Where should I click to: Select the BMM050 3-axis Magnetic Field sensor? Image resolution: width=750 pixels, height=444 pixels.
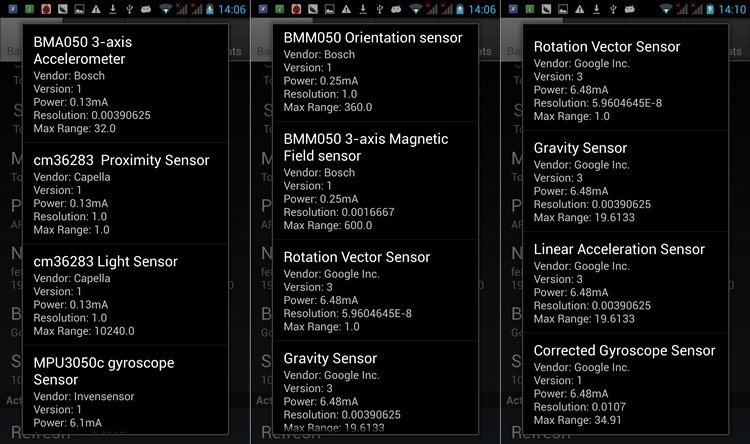[373, 180]
